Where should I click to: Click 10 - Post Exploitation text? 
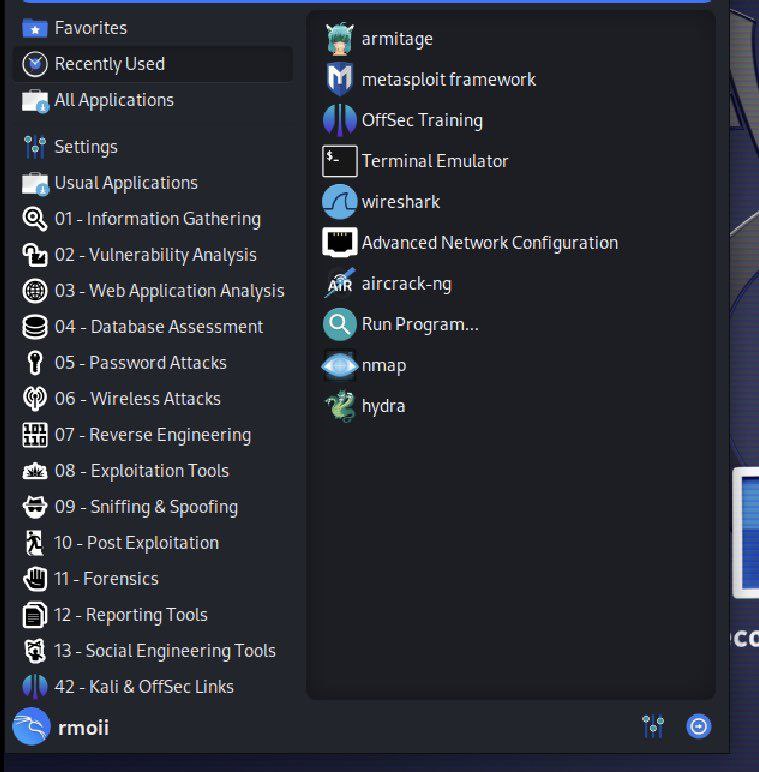[x=136, y=543]
